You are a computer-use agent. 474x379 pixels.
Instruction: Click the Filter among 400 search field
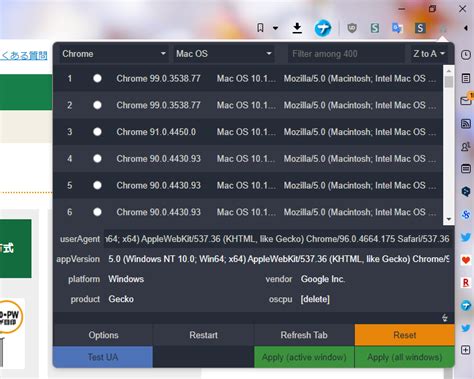pos(346,54)
